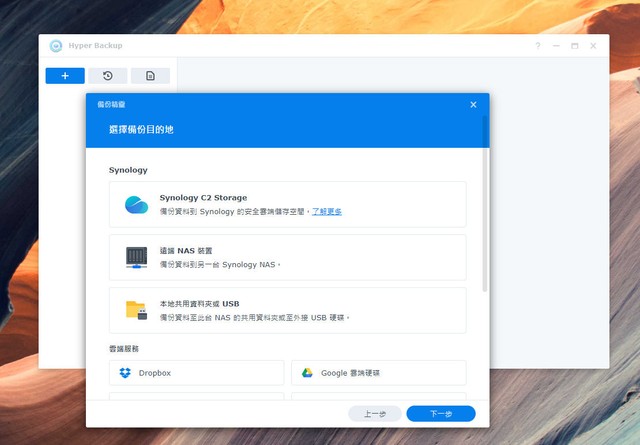
Task: Open the restore history clock icon
Action: point(108,76)
